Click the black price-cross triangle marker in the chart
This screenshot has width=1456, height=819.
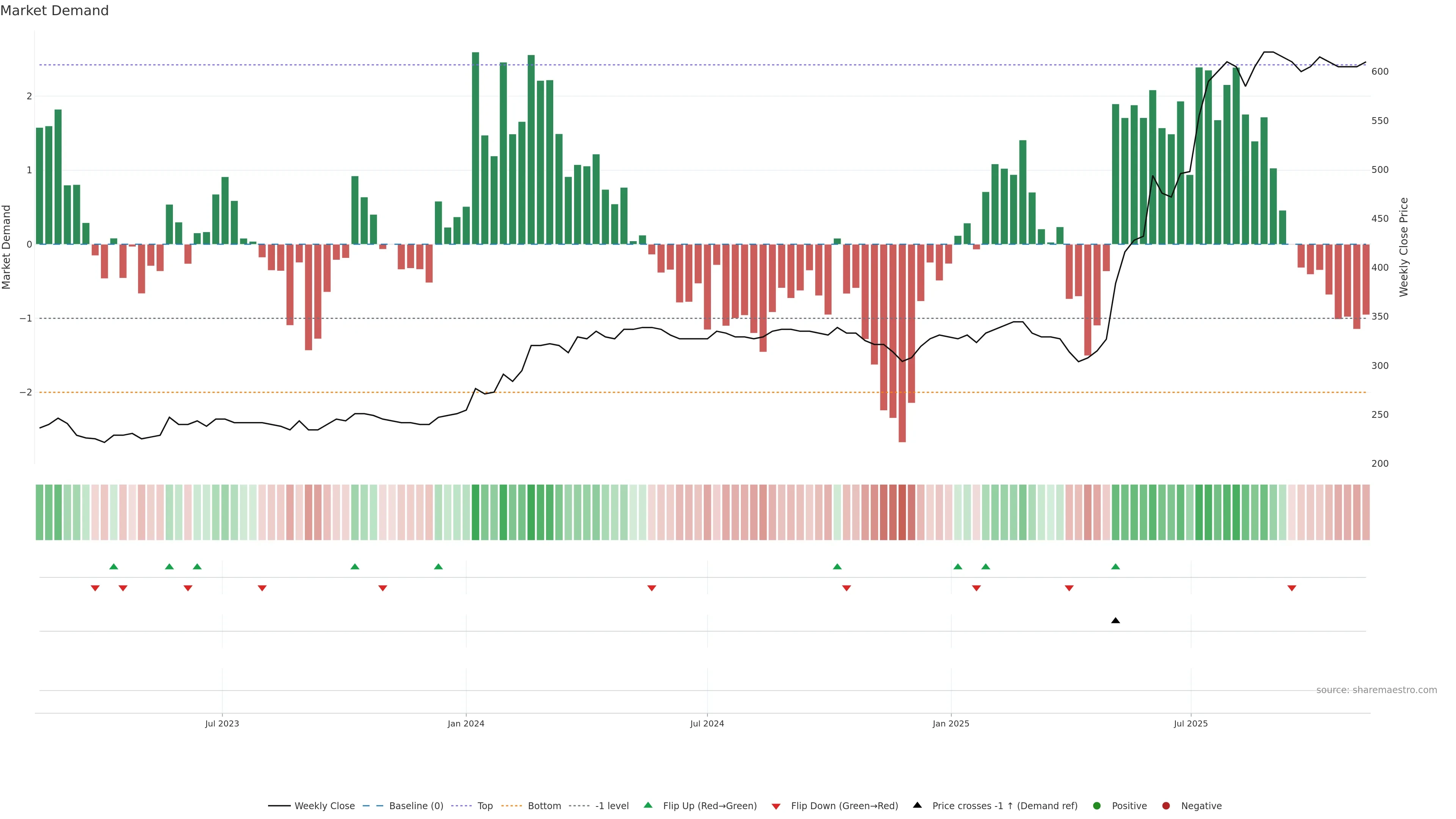pos(1115,621)
